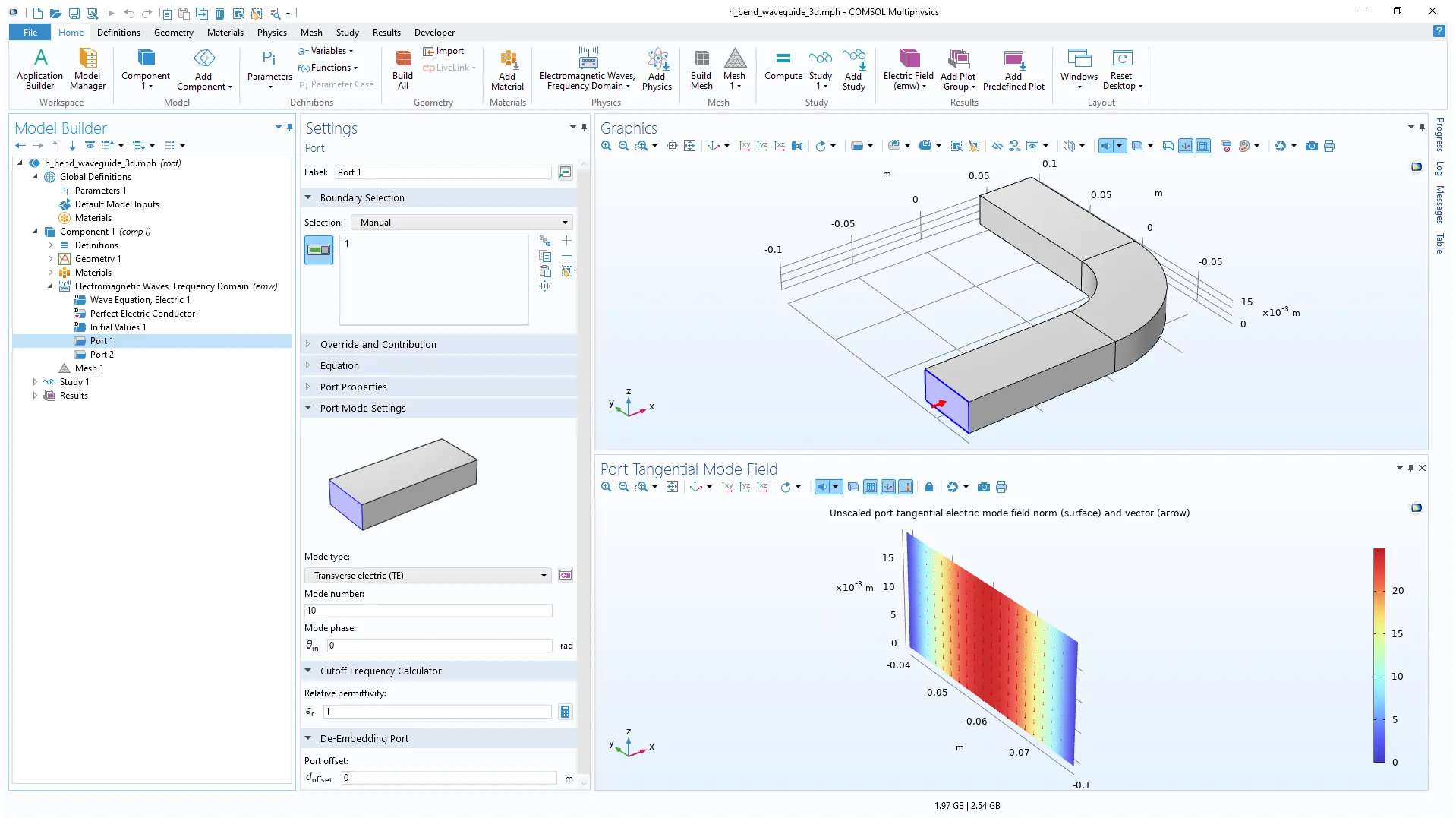Expand the Study 1 tree node

pos(35,382)
